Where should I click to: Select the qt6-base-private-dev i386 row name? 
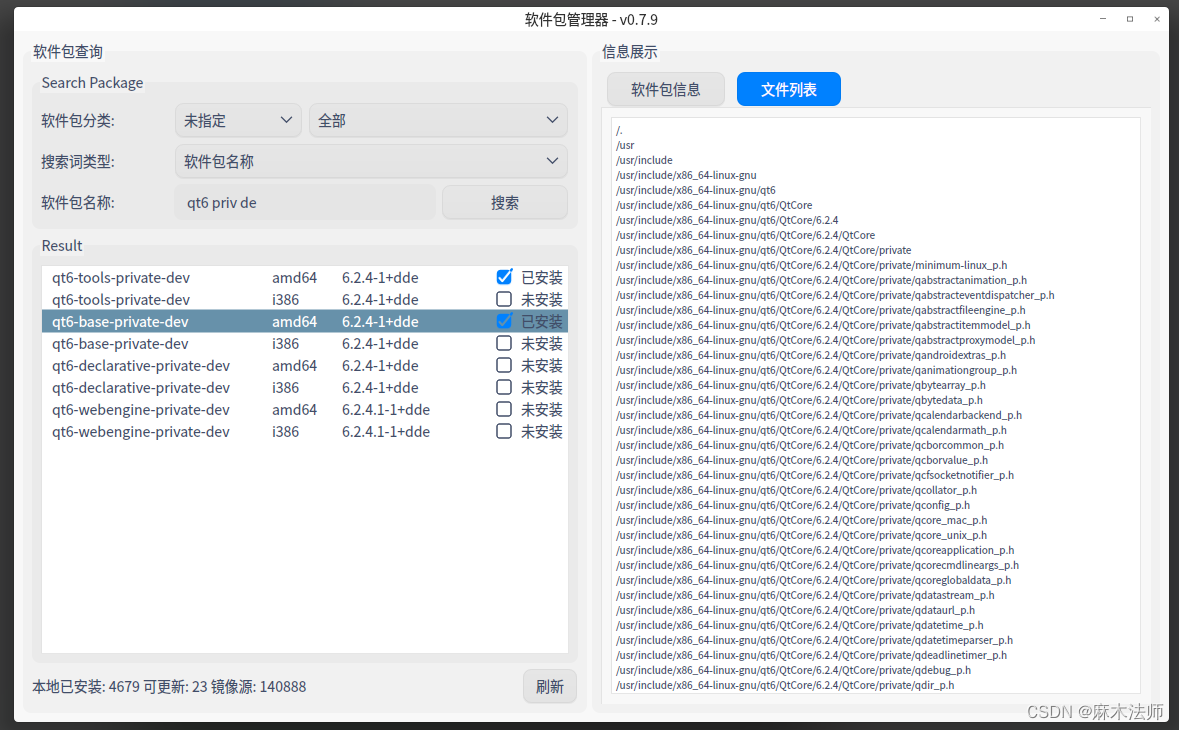[x=120, y=344]
